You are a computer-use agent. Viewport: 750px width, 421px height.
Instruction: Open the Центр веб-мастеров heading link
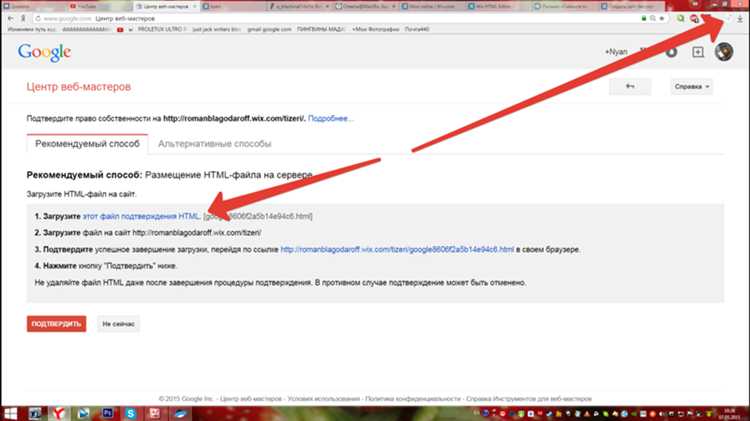point(78,87)
